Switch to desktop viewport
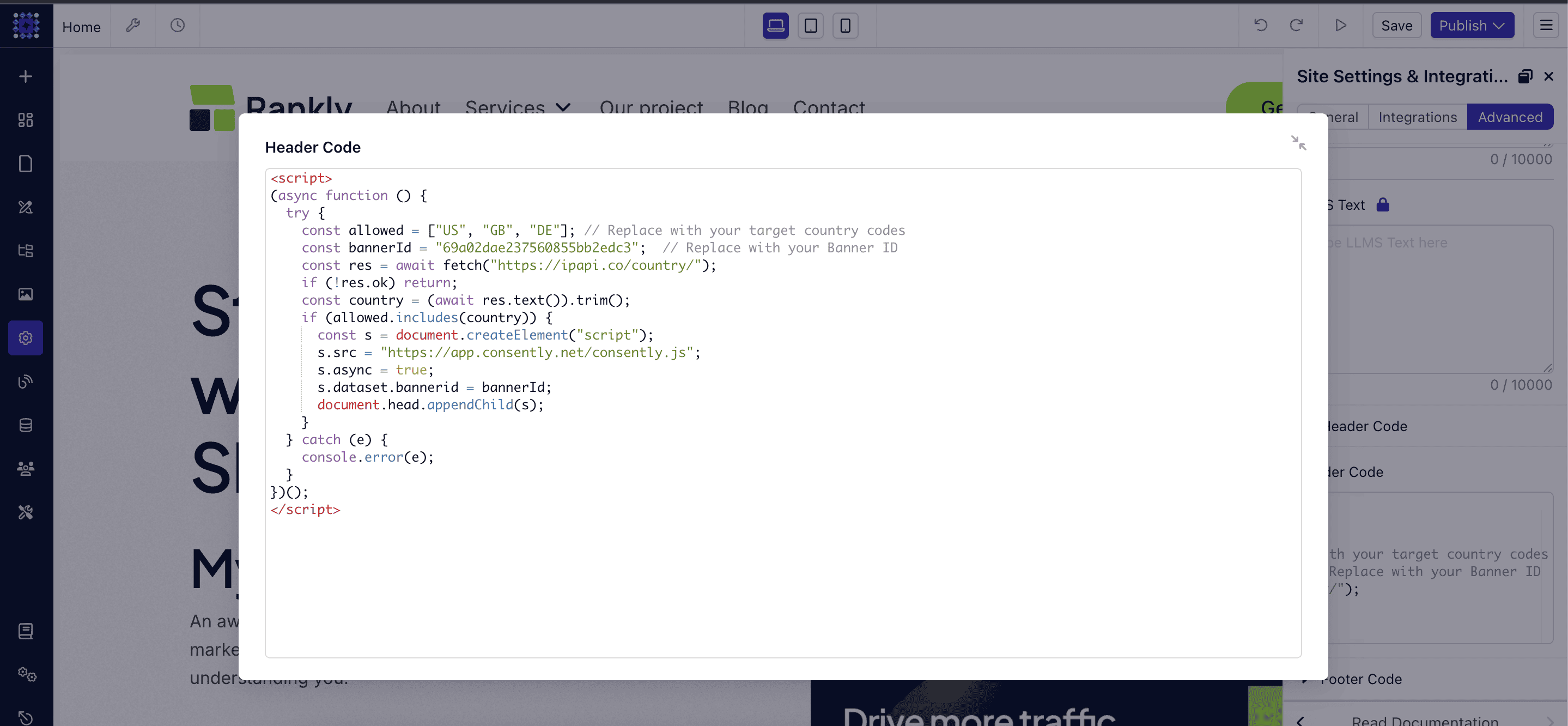Image resolution: width=1568 pixels, height=726 pixels. click(x=775, y=26)
